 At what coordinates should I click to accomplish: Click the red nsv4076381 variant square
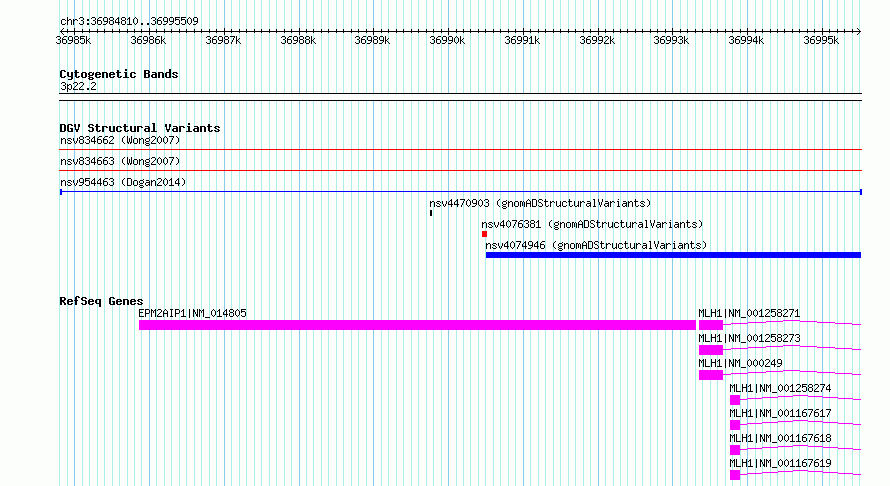[484, 234]
